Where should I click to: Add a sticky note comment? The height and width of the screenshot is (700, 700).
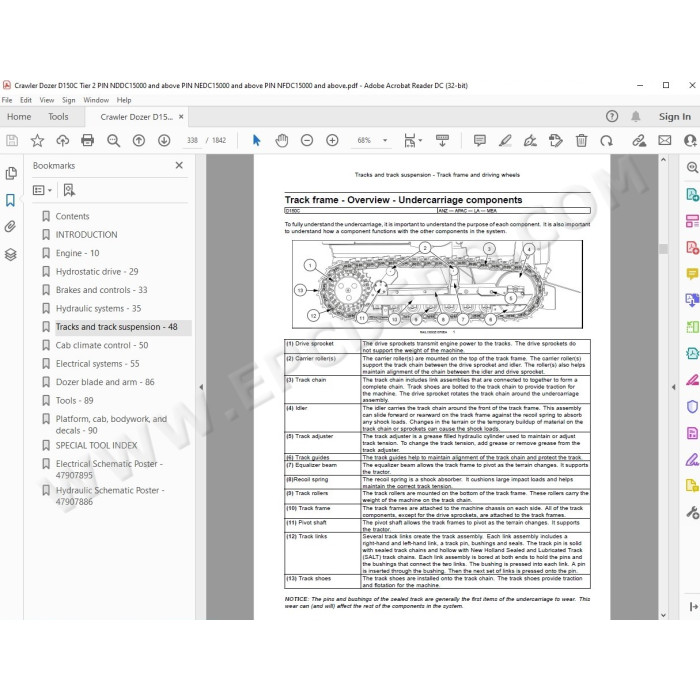point(479,141)
